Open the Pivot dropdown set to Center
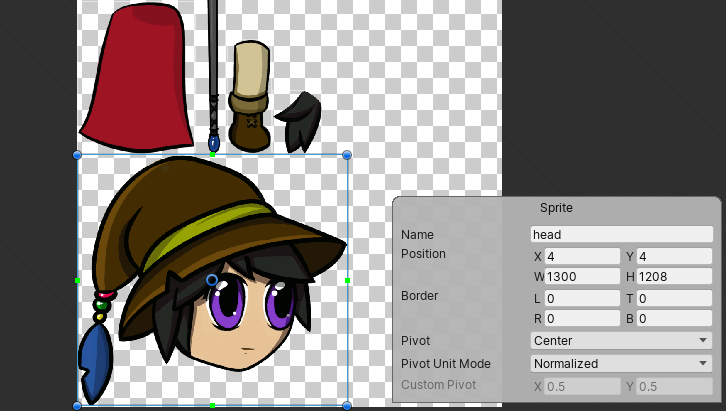The width and height of the screenshot is (726, 411). tap(621, 341)
